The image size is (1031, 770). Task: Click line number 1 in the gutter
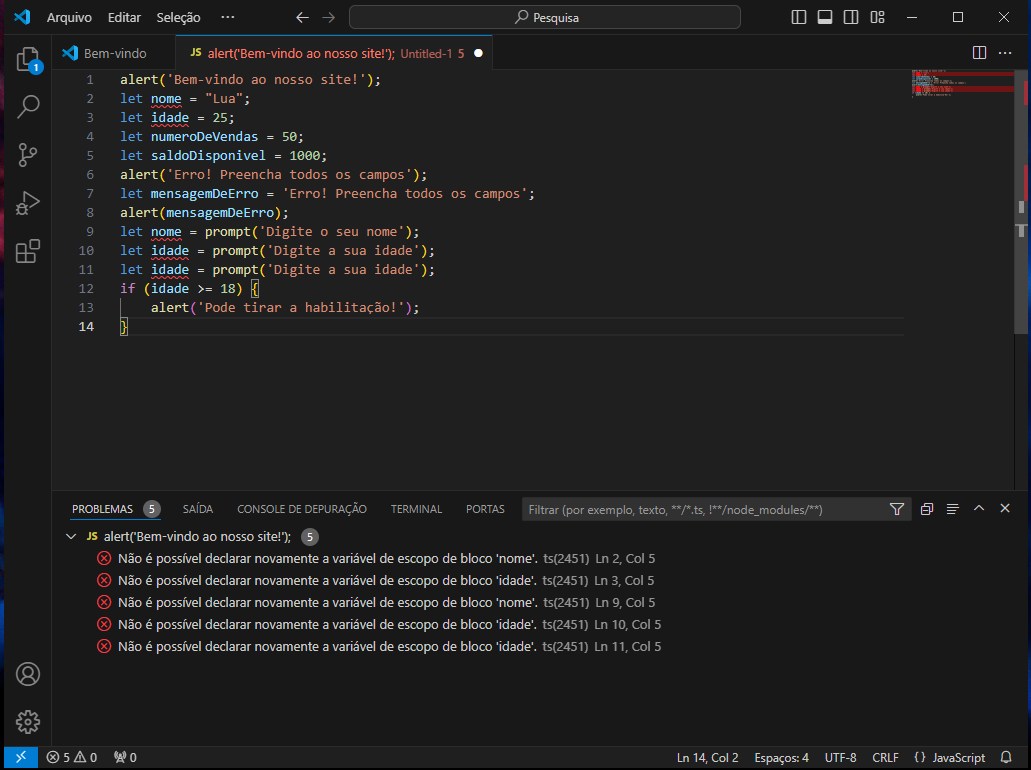click(x=90, y=80)
